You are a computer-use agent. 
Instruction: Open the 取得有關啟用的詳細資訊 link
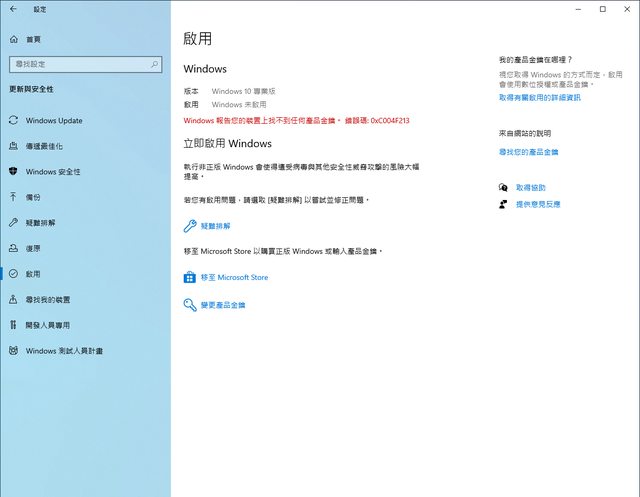[x=539, y=98]
